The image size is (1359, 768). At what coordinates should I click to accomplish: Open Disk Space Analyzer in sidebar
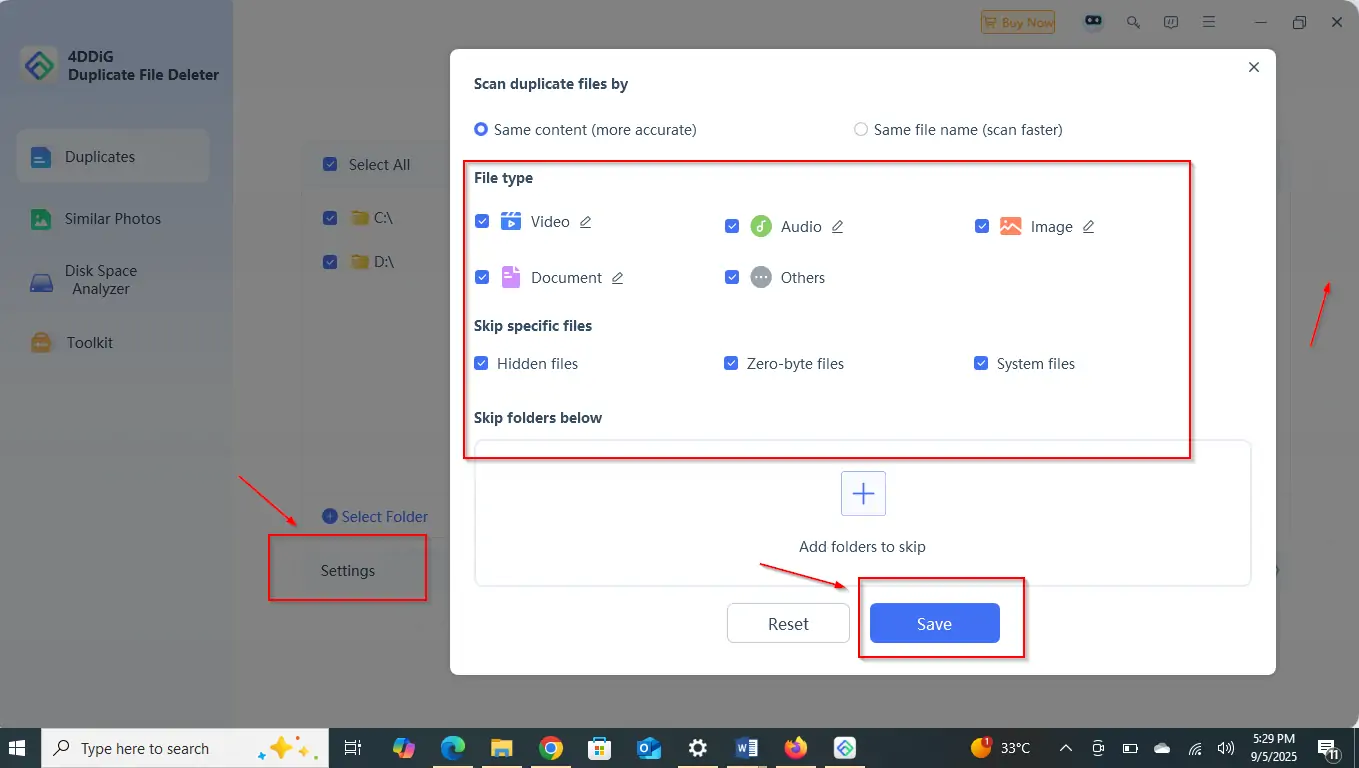pyautogui.click(x=100, y=280)
